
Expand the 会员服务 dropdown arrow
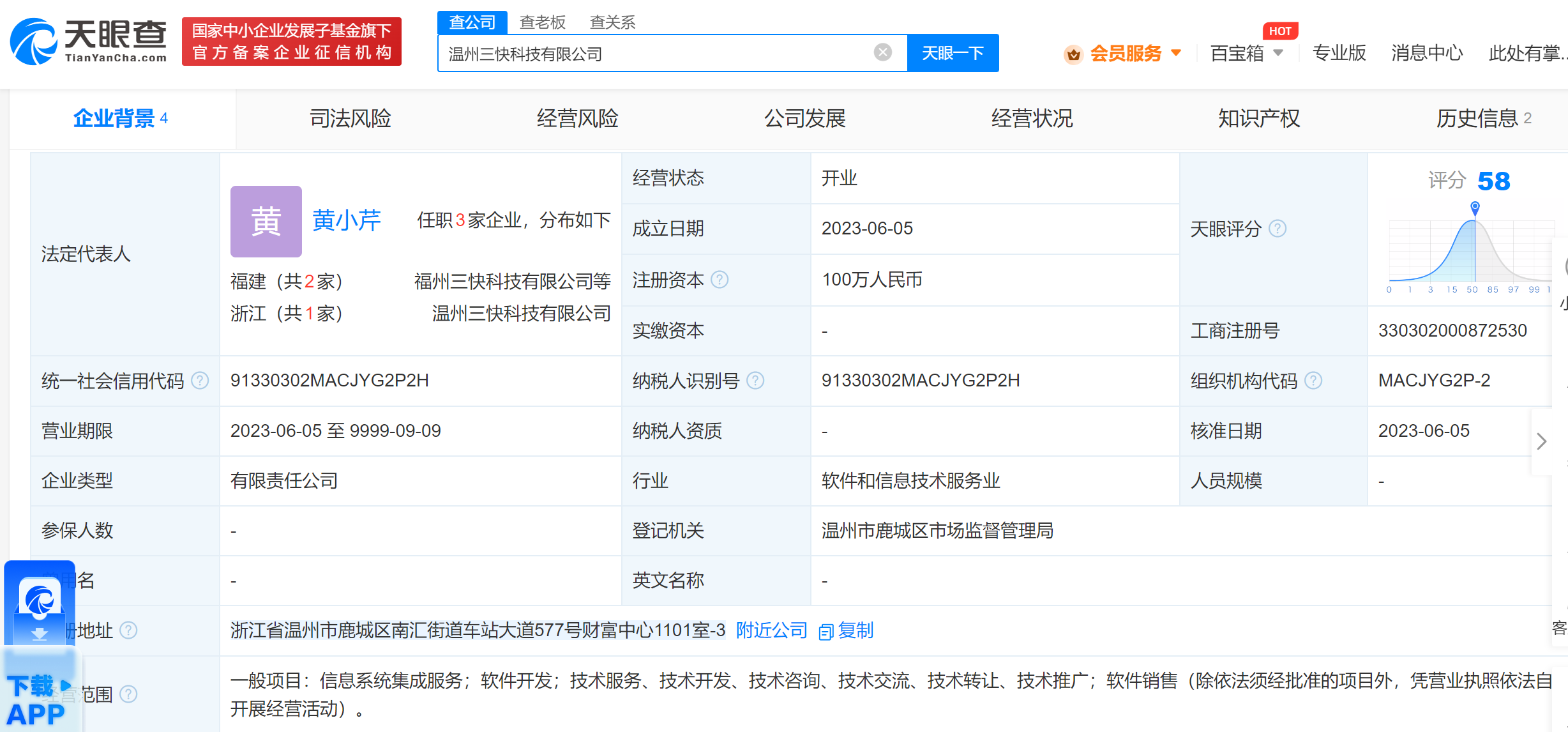[x=1176, y=53]
